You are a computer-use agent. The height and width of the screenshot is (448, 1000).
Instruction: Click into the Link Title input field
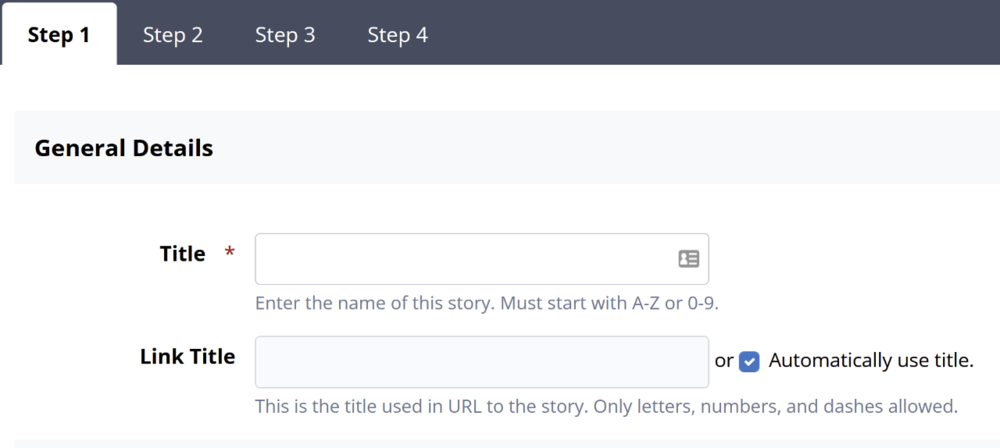pos(481,361)
